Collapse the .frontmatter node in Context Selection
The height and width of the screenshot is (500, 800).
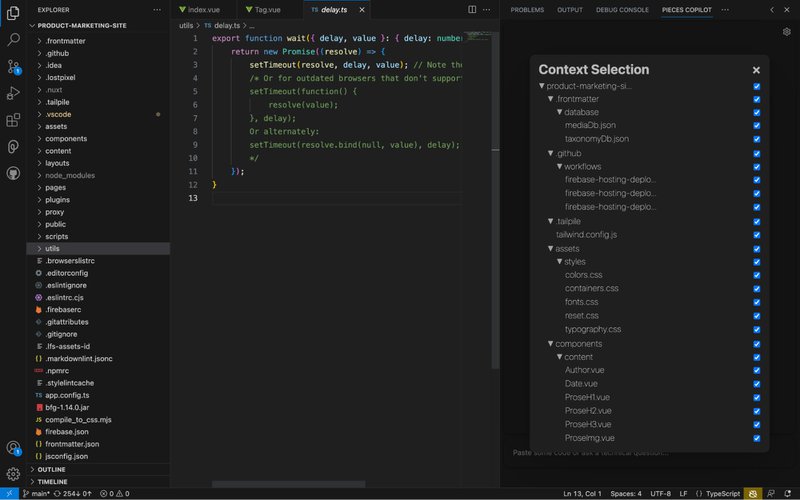[551, 98]
